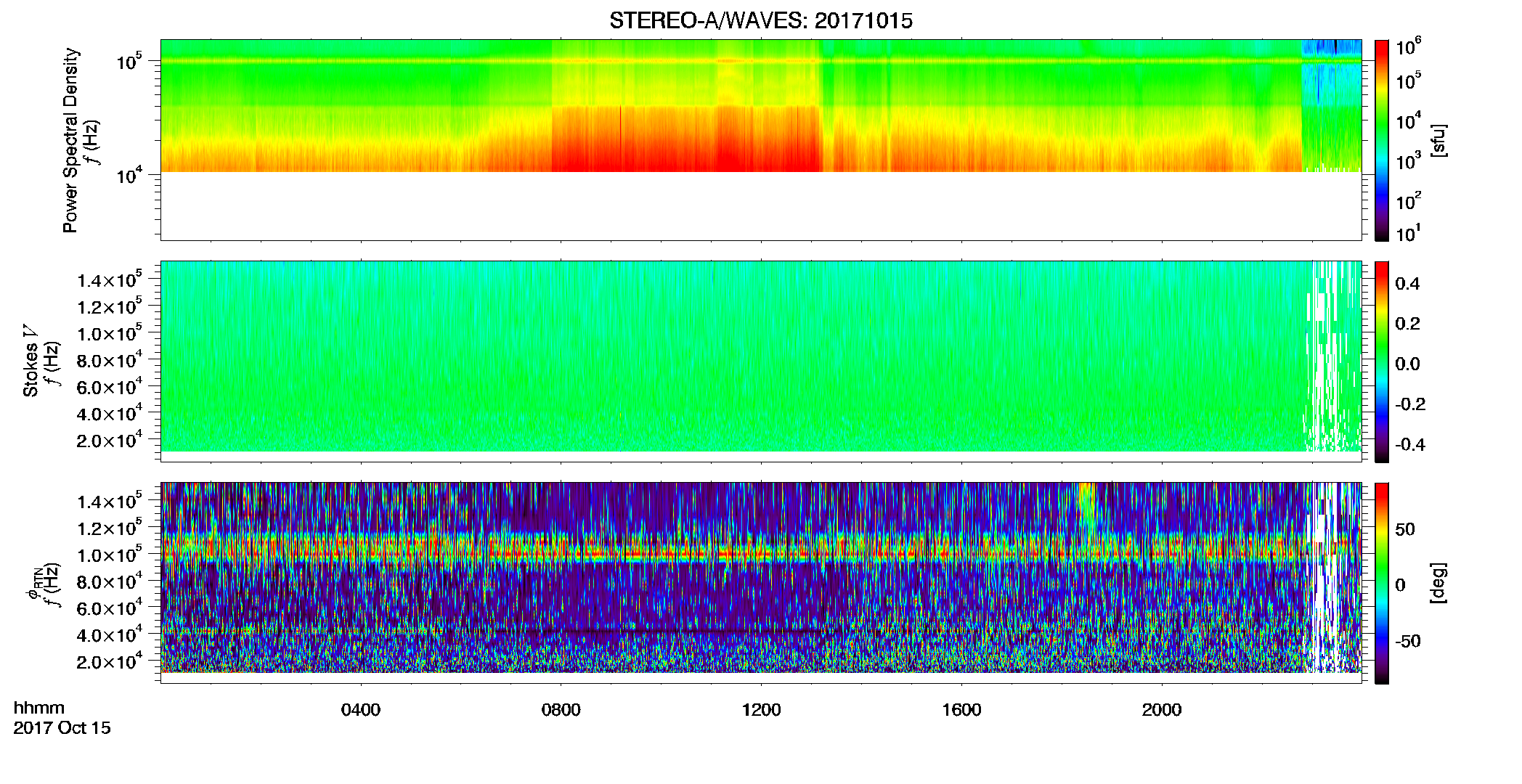1522x784 pixels.
Task: Select the 1200 time axis label
Action: tap(761, 709)
